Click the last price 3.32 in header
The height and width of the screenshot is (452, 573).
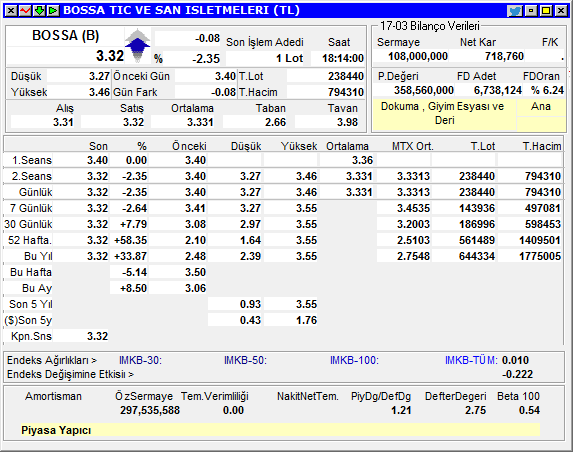pos(110,56)
